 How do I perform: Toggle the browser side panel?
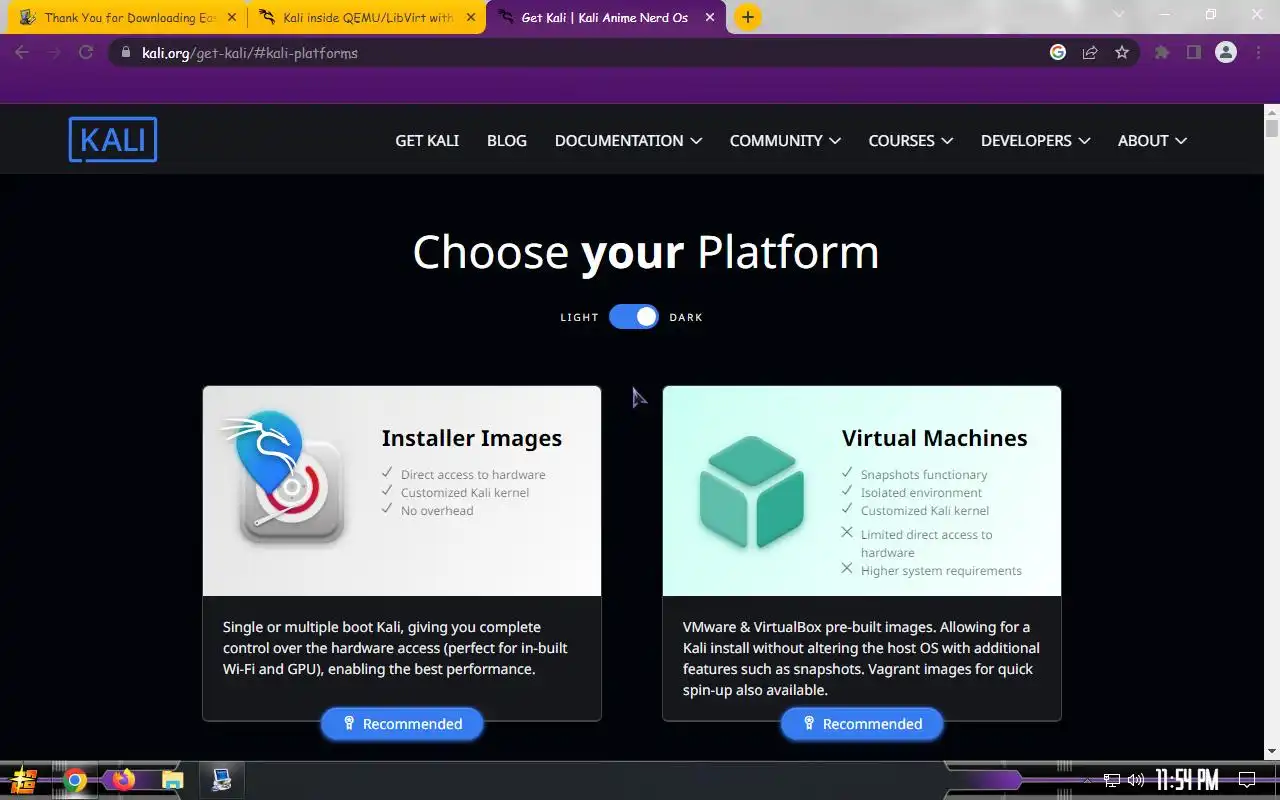(1194, 53)
